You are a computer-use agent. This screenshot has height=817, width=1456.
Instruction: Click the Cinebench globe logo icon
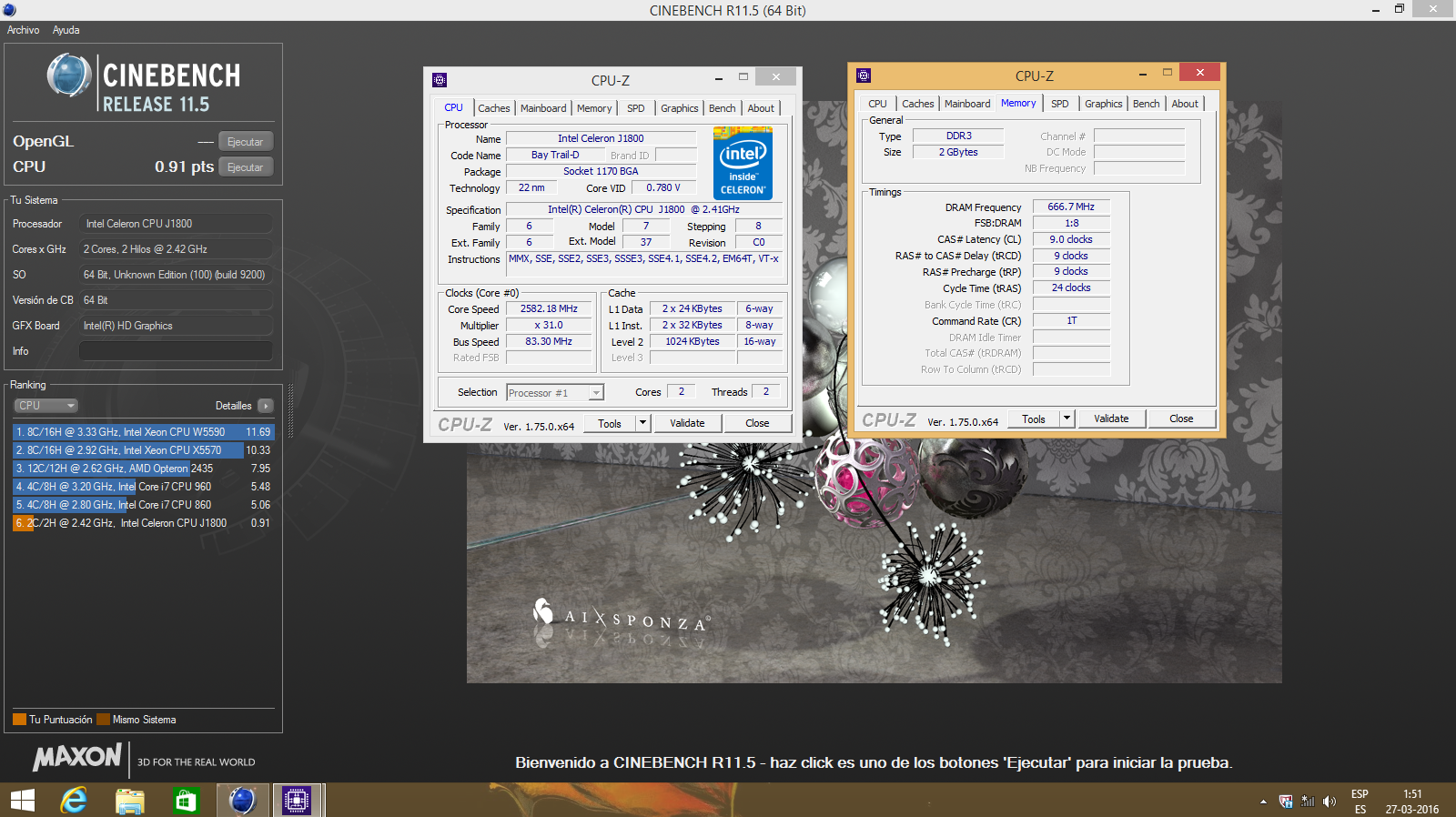tap(69, 76)
